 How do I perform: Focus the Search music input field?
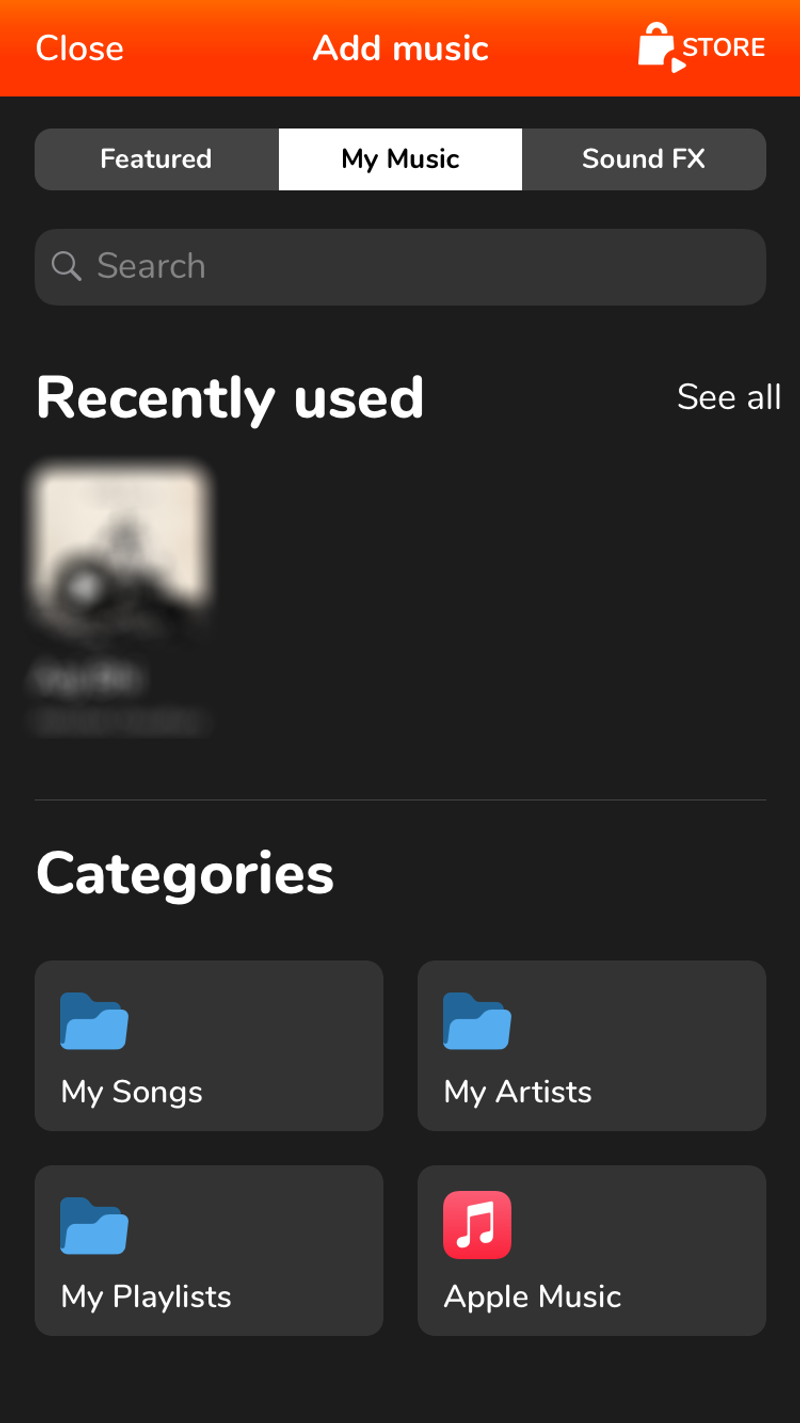click(x=420, y=267)
